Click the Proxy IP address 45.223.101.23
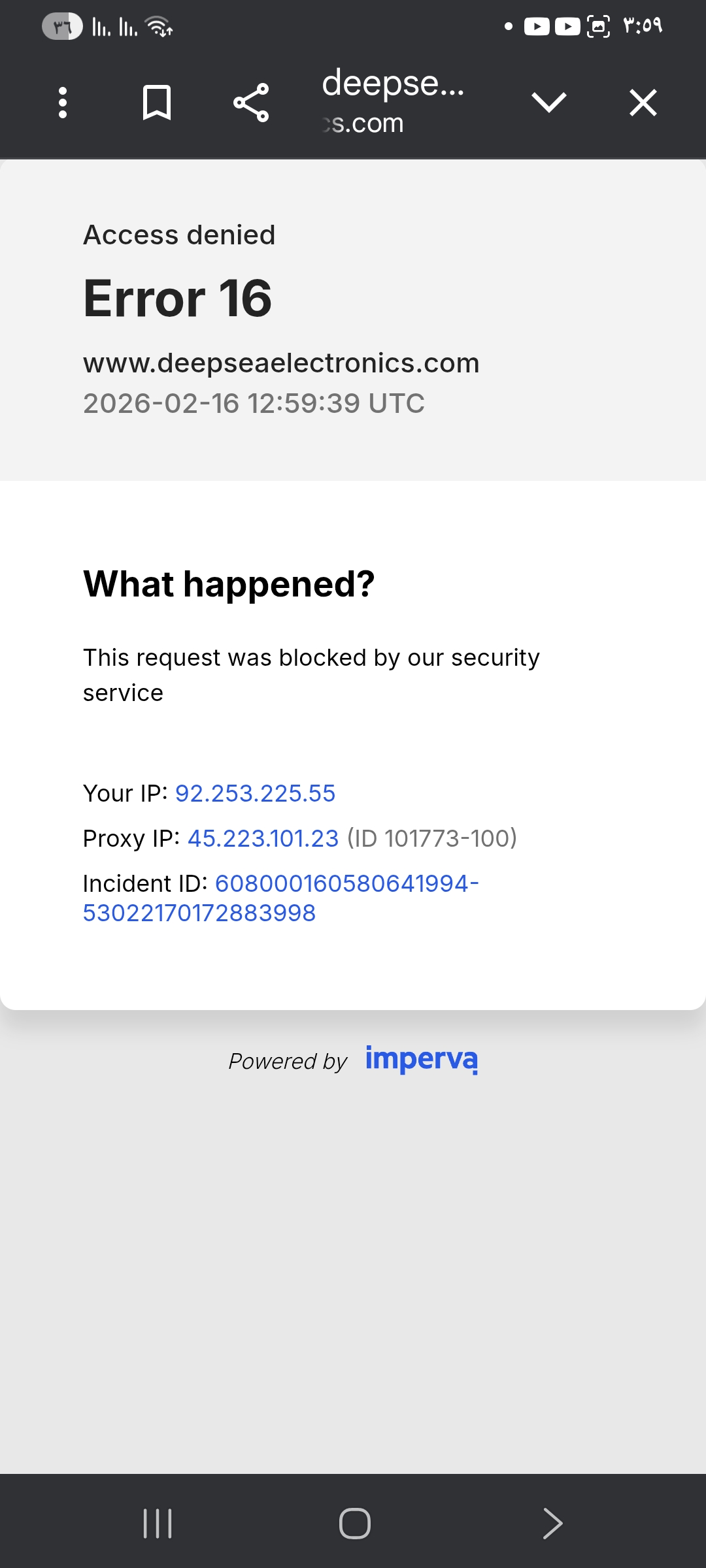 click(263, 838)
